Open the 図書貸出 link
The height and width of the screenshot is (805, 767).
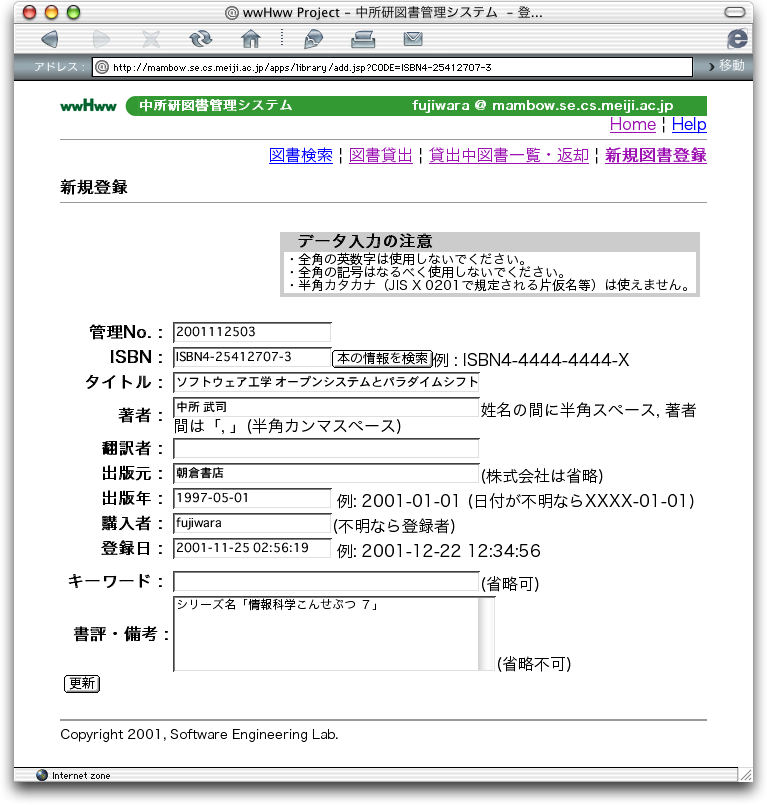click(380, 156)
